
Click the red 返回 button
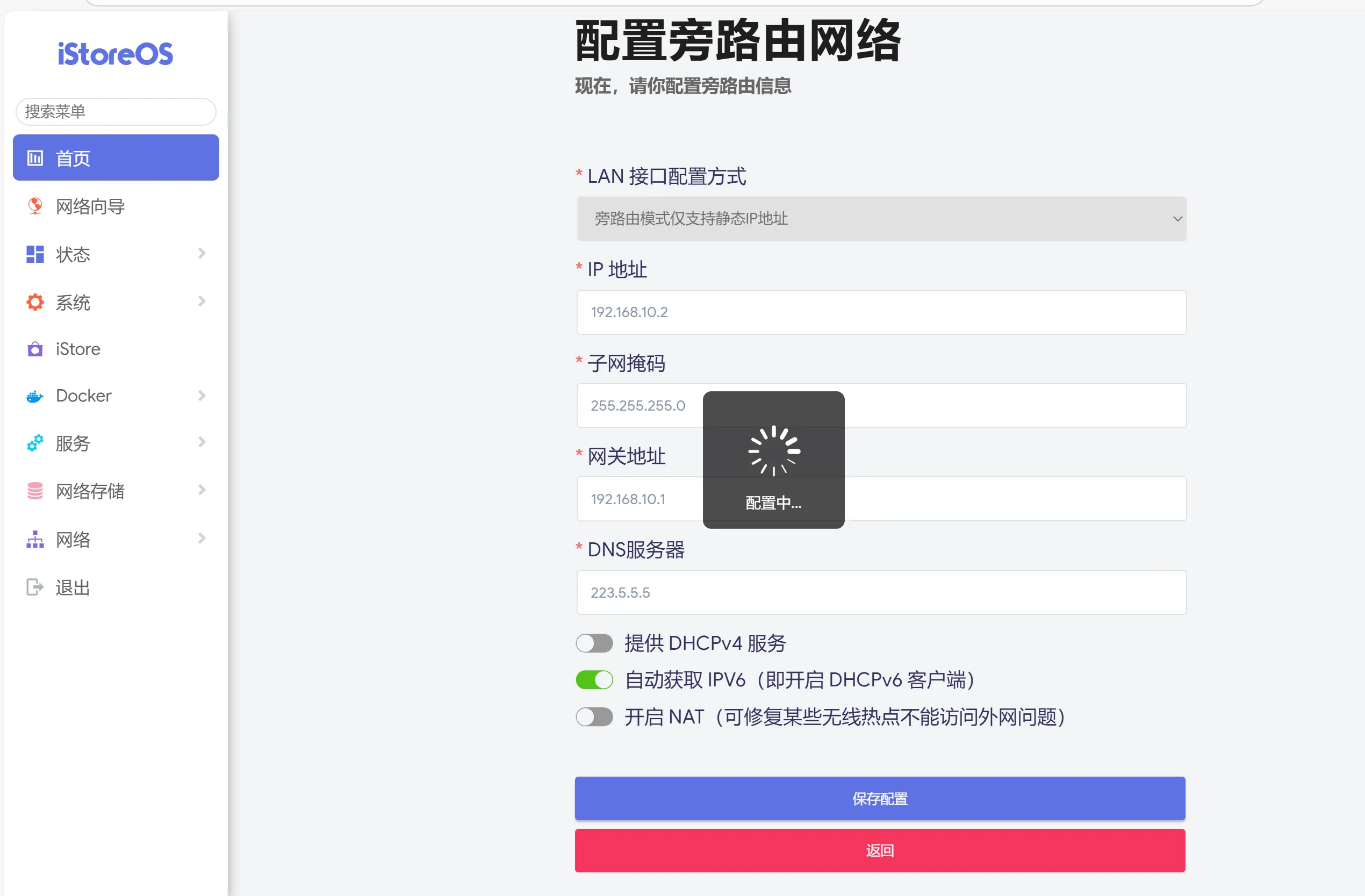pyautogui.click(x=880, y=851)
